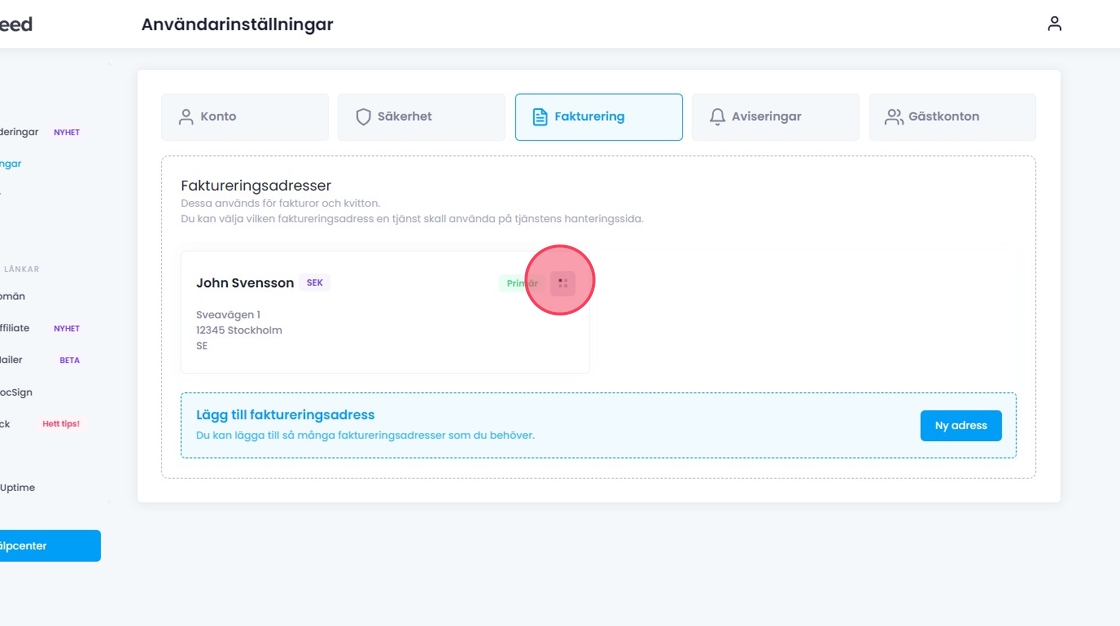Click the person icon on Konto tab
This screenshot has height=626, width=1120.
186,117
